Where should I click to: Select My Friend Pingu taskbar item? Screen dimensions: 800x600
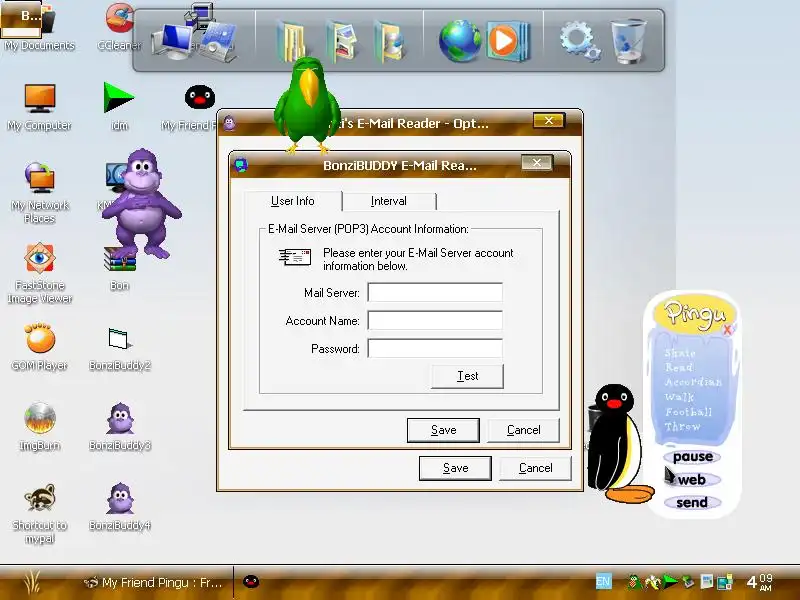click(153, 582)
